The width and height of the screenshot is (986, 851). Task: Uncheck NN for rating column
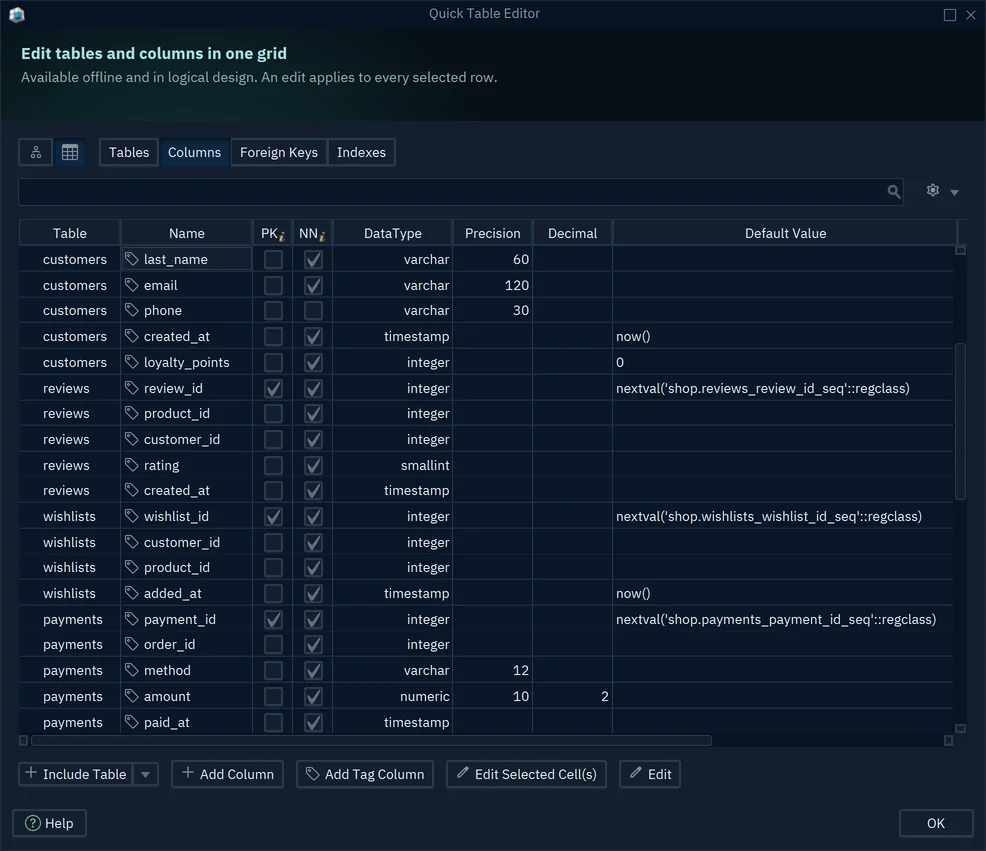pyautogui.click(x=313, y=465)
